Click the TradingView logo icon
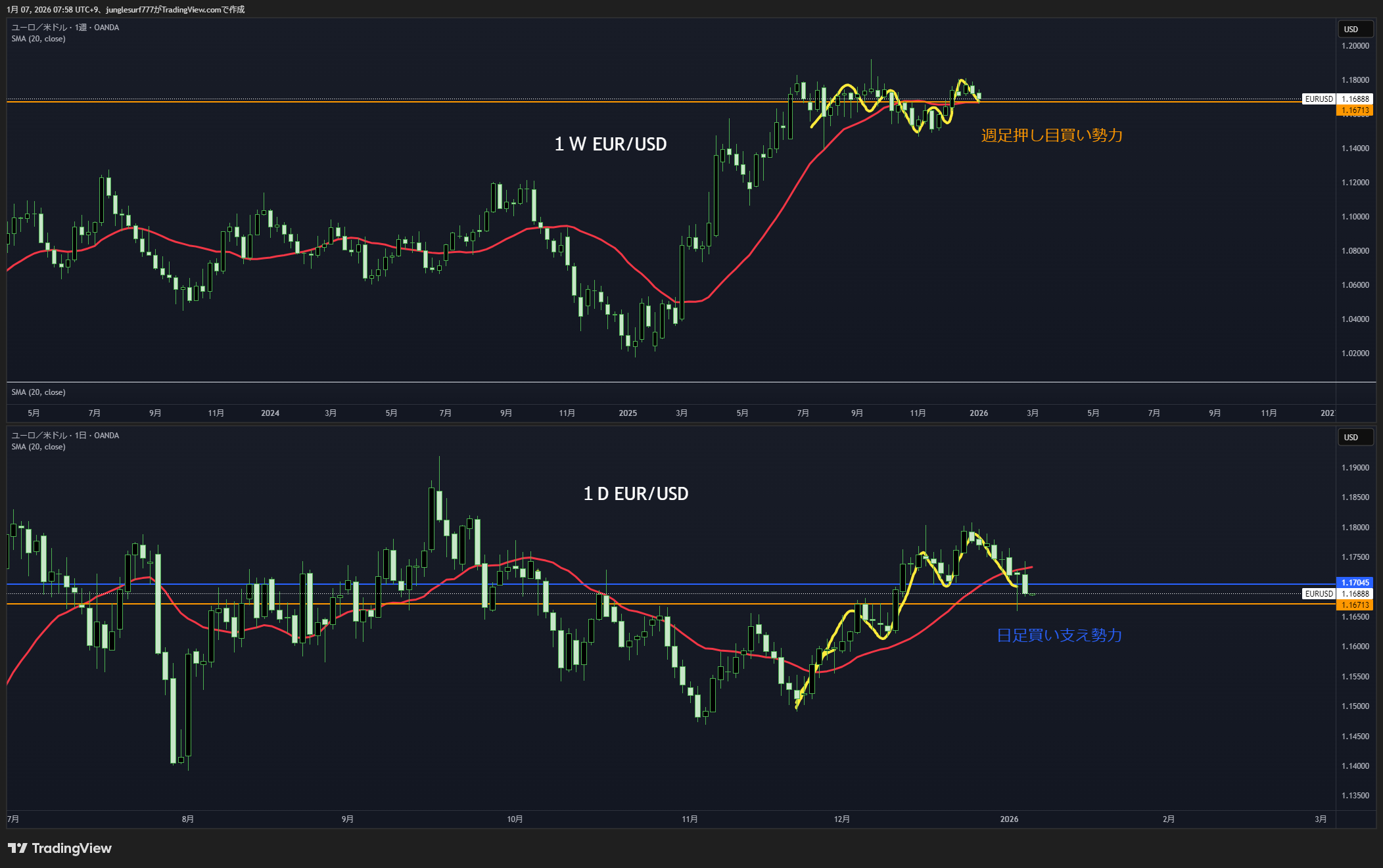1383x868 pixels. (18, 848)
